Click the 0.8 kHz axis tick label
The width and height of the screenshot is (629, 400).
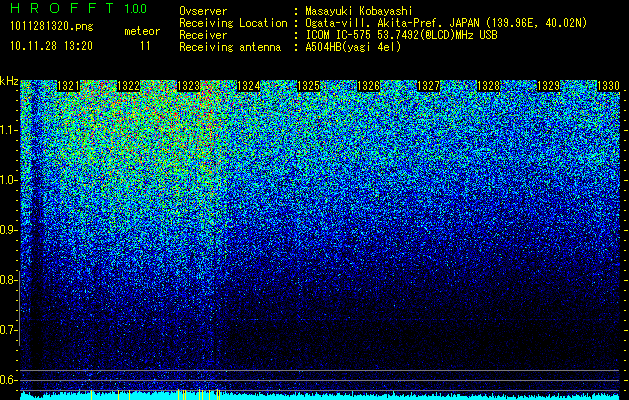click(8, 280)
